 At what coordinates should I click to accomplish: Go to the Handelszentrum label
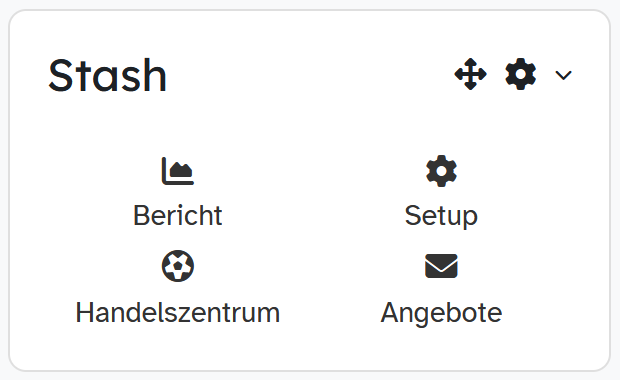(x=178, y=313)
